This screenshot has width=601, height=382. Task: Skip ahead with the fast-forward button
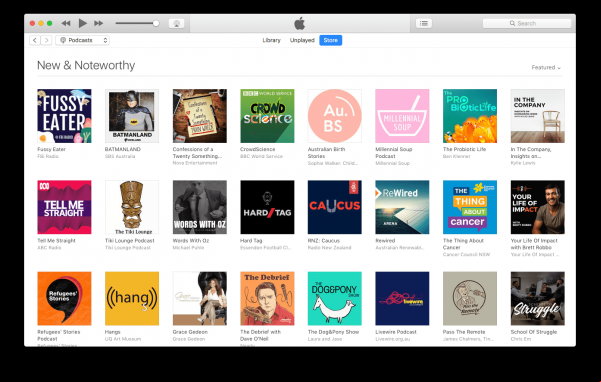point(99,23)
